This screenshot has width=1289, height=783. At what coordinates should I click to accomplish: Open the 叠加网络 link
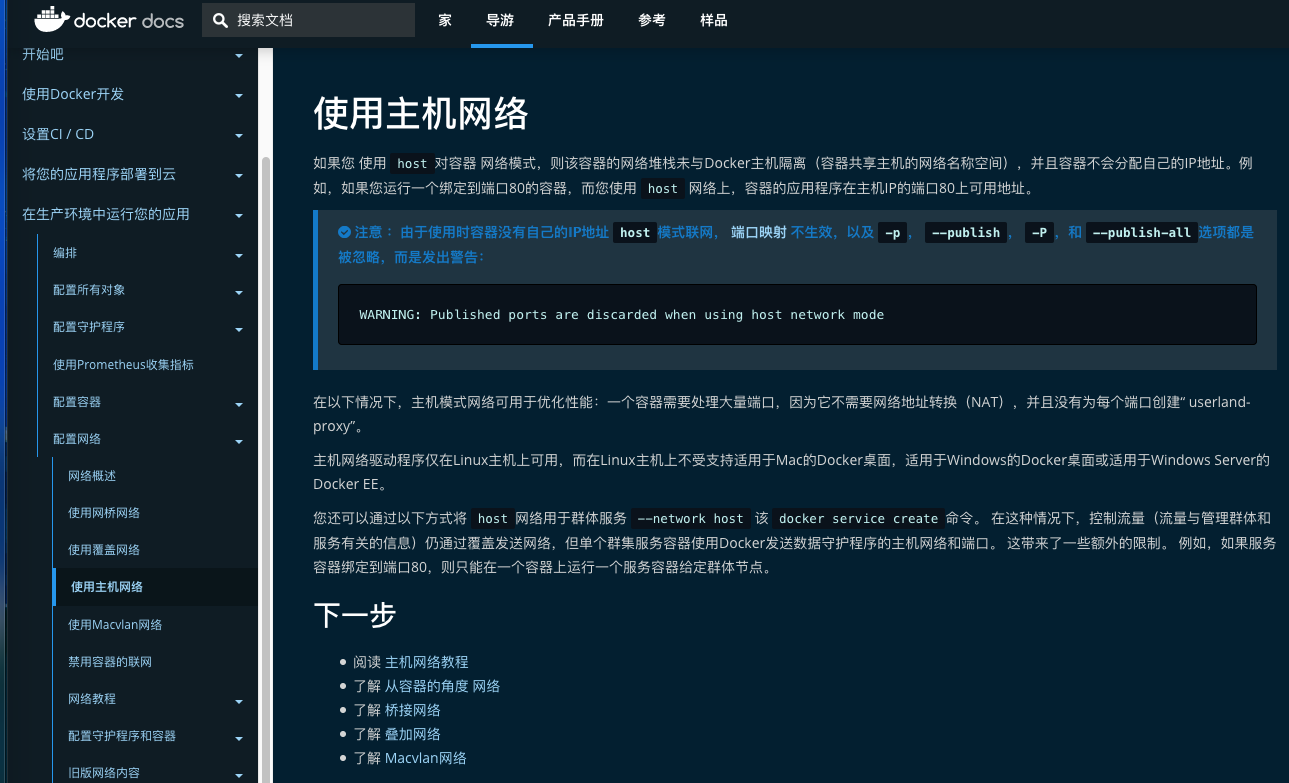(x=413, y=734)
